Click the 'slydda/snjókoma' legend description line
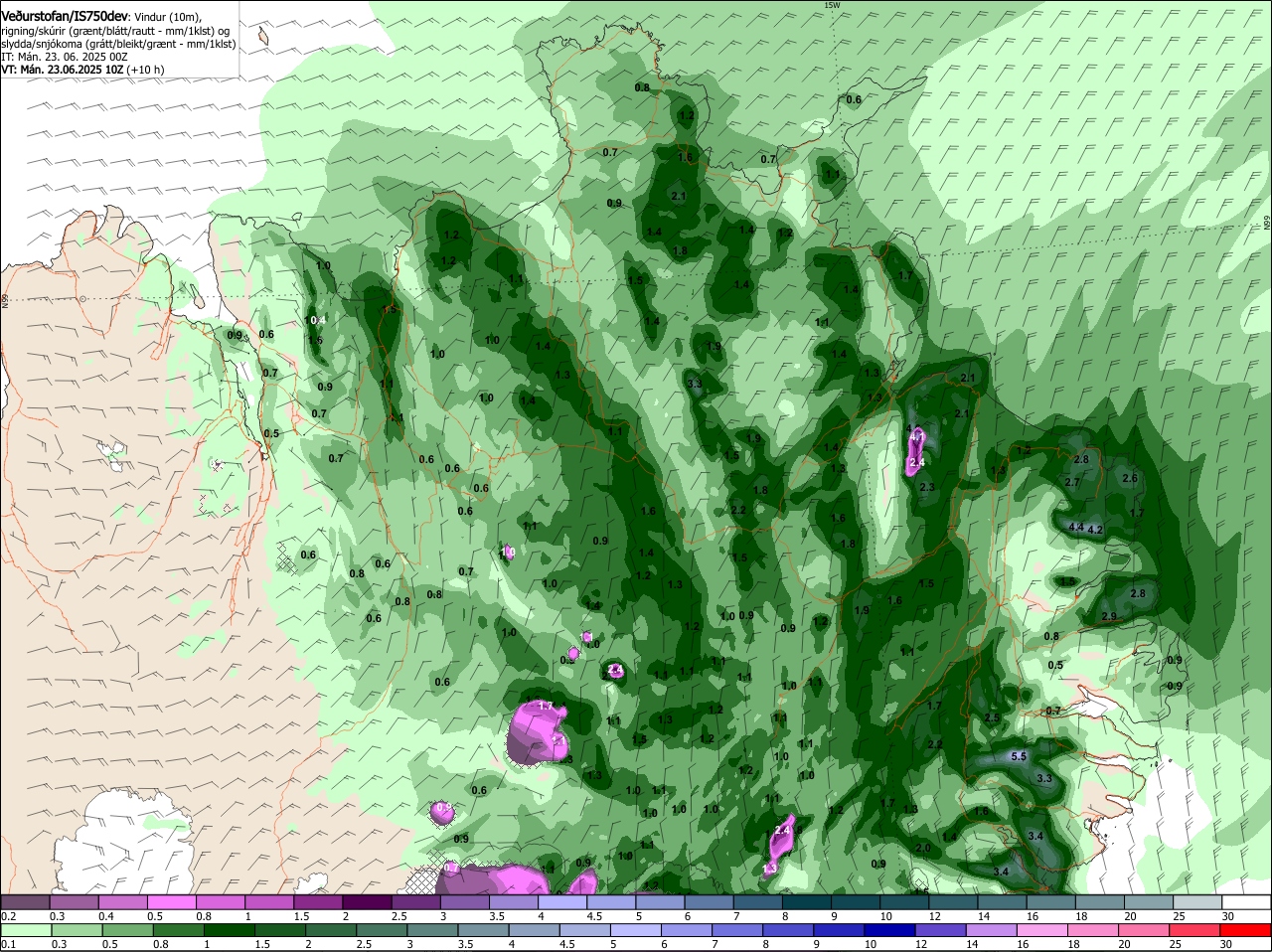 tap(118, 44)
